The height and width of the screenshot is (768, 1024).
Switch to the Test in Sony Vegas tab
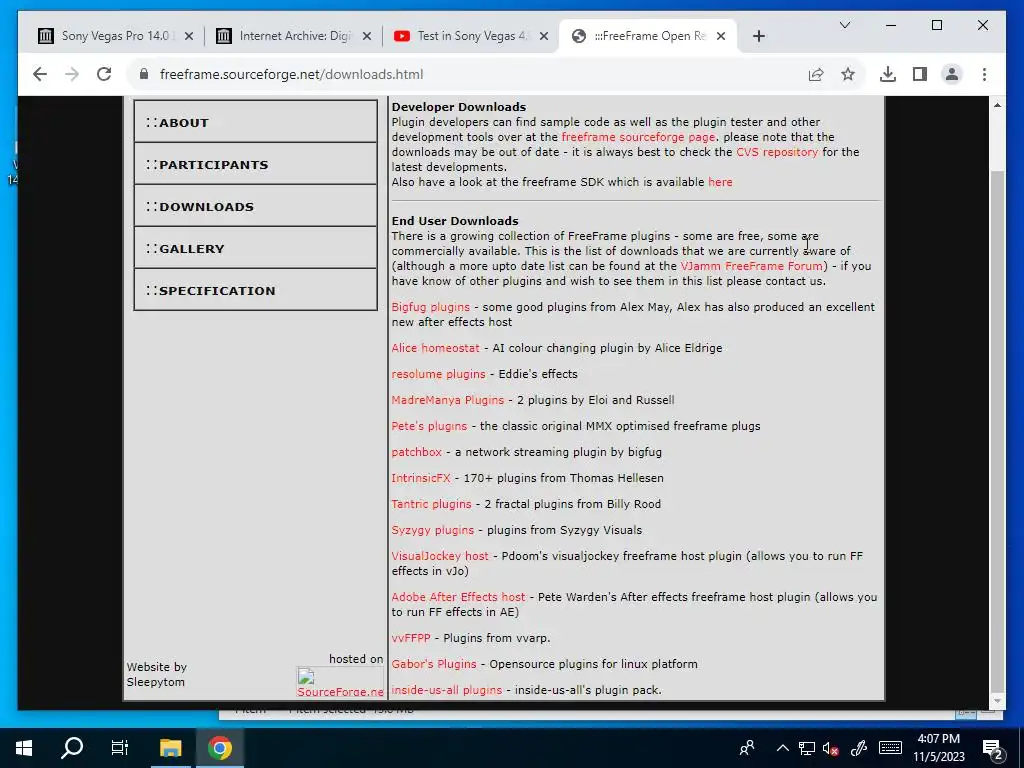point(471,36)
